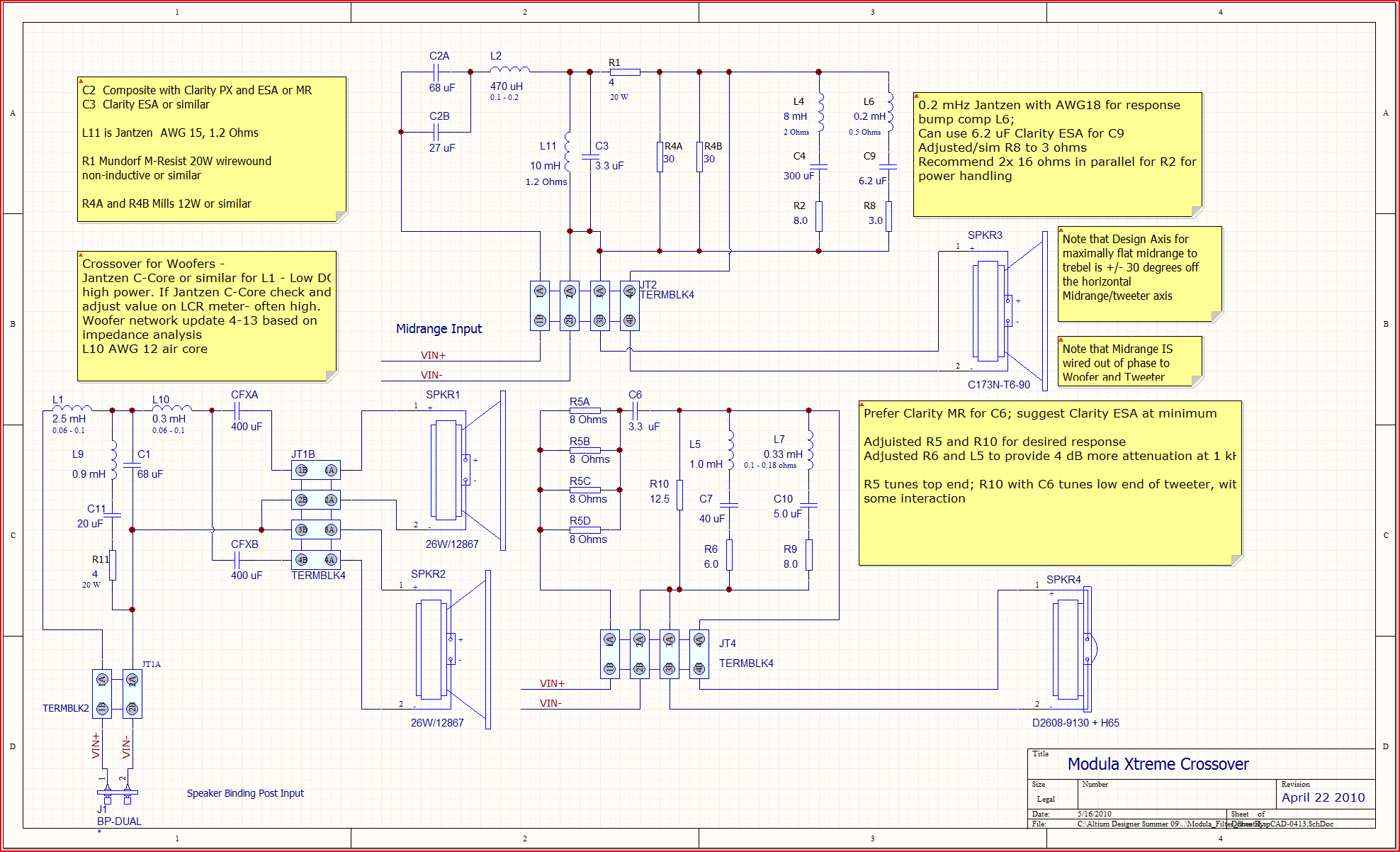The height and width of the screenshot is (852, 1400).
Task: Select inductor L6 0.2 mH coil
Action: [890, 111]
